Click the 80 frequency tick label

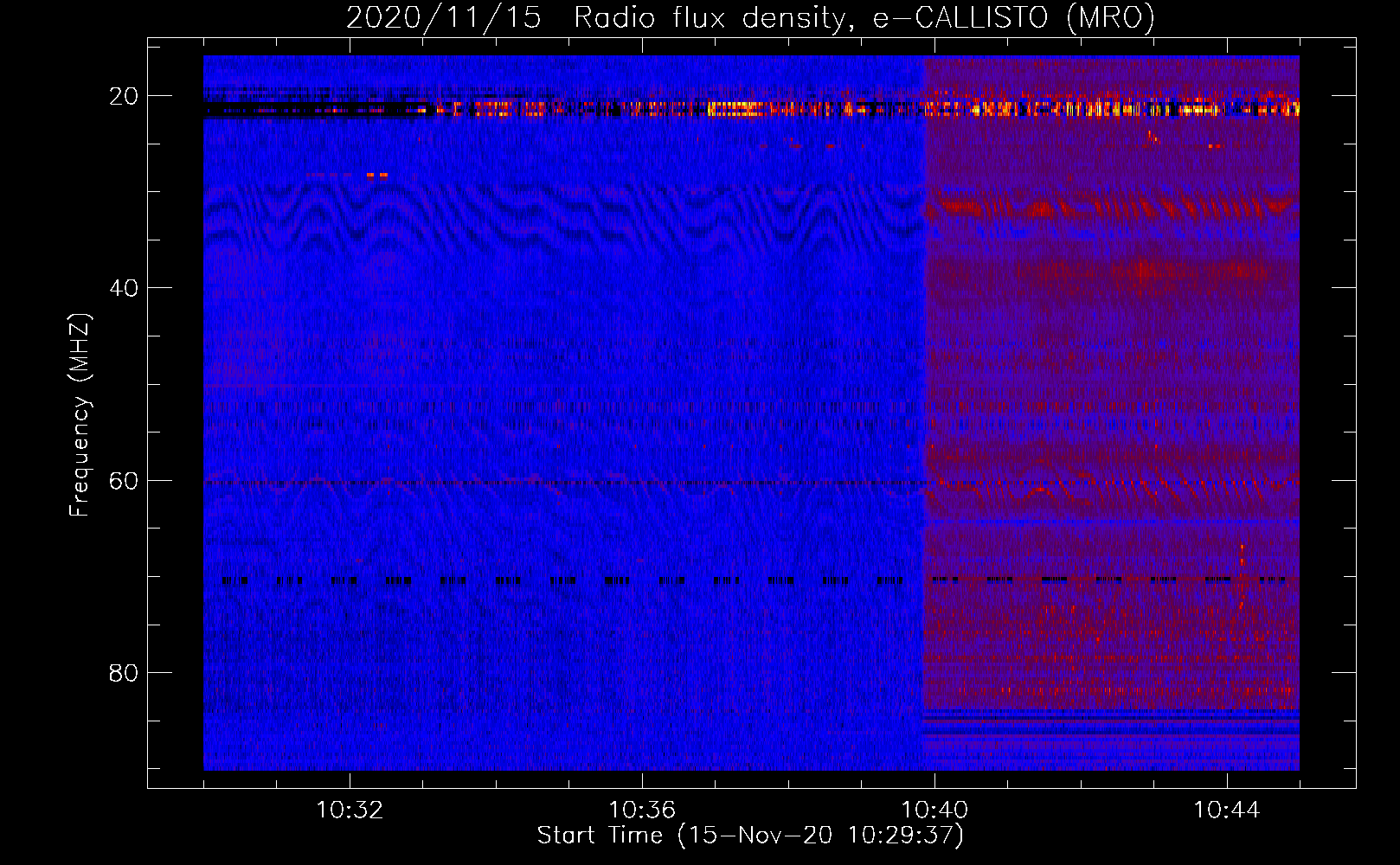click(x=124, y=673)
